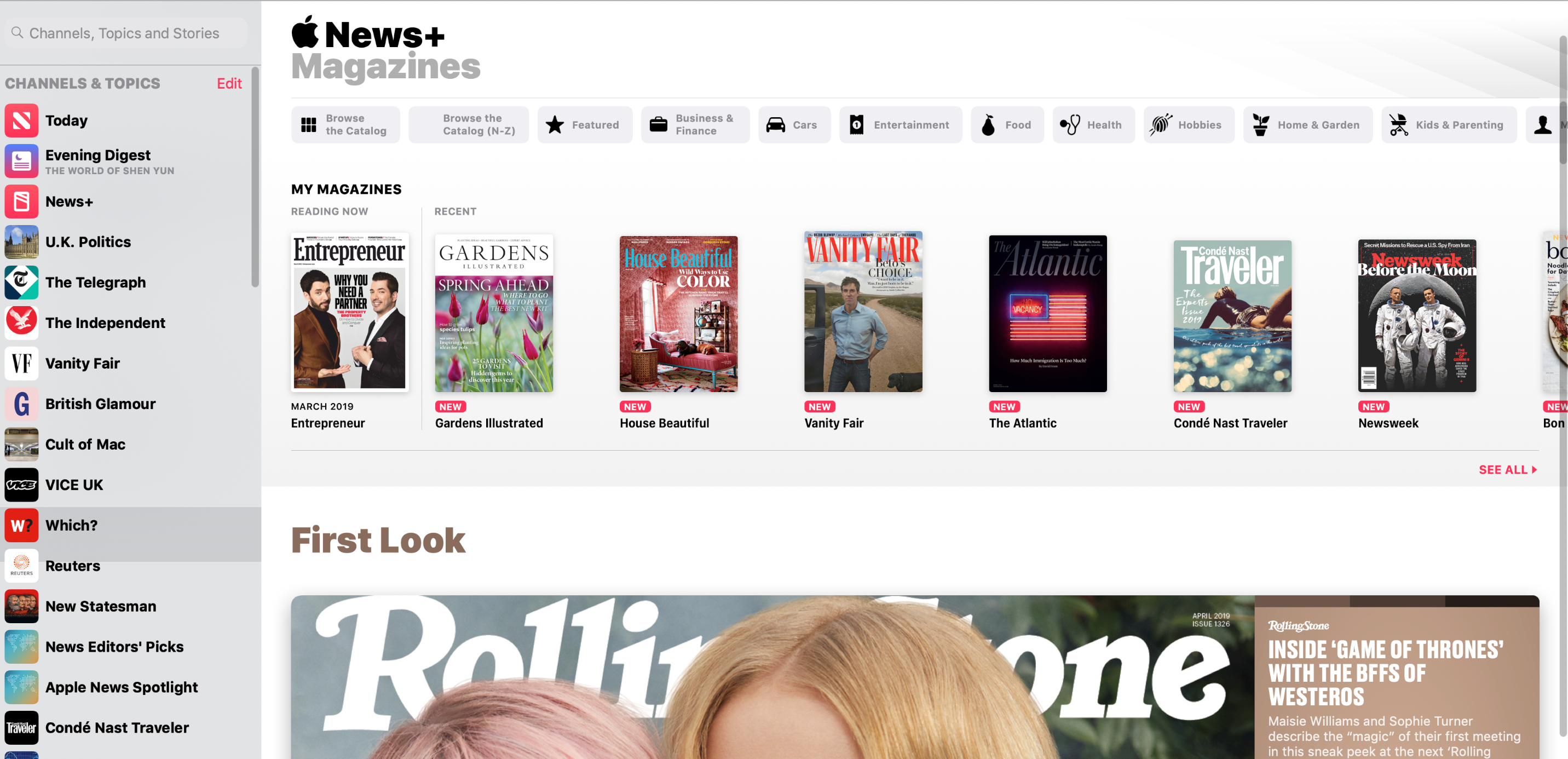Open the Today channel icon
The width and height of the screenshot is (1568, 759).
coord(21,120)
